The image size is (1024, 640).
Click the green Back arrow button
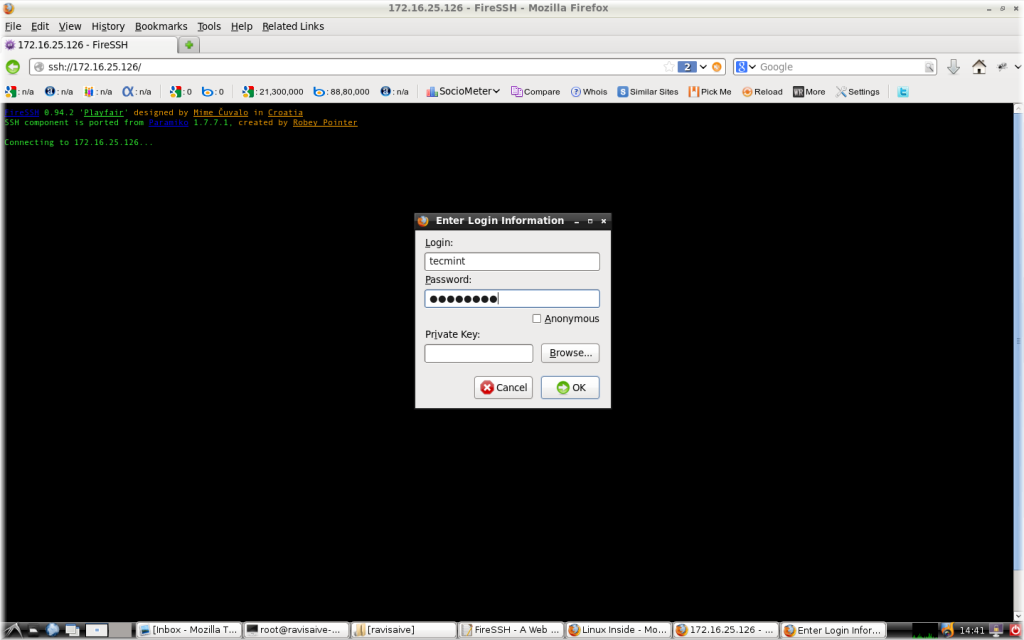(x=13, y=67)
